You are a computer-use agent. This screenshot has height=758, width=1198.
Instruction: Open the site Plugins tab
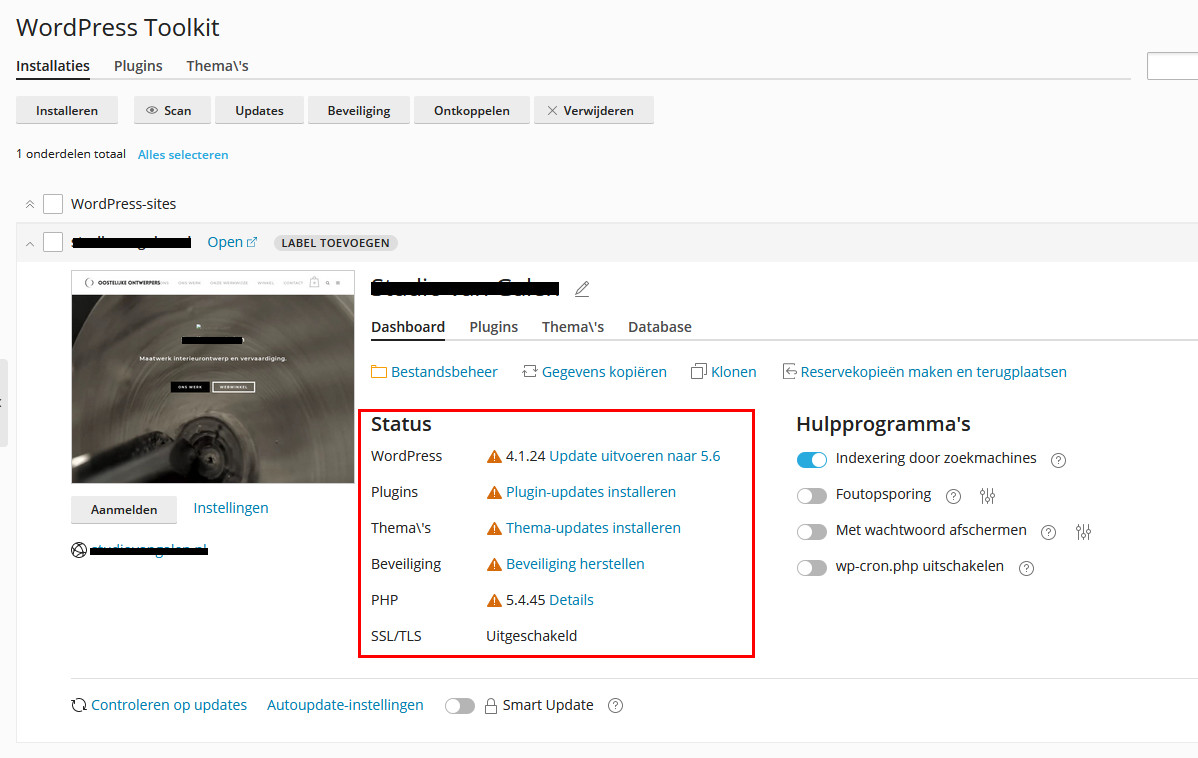click(494, 327)
